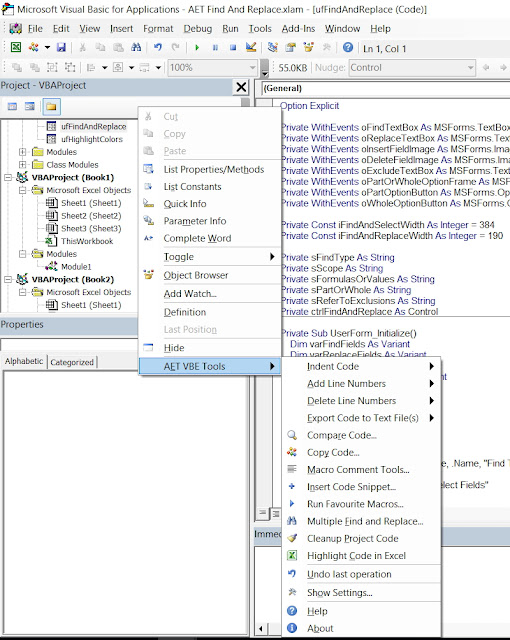Open Project Explorer toolbar icon

273,48
